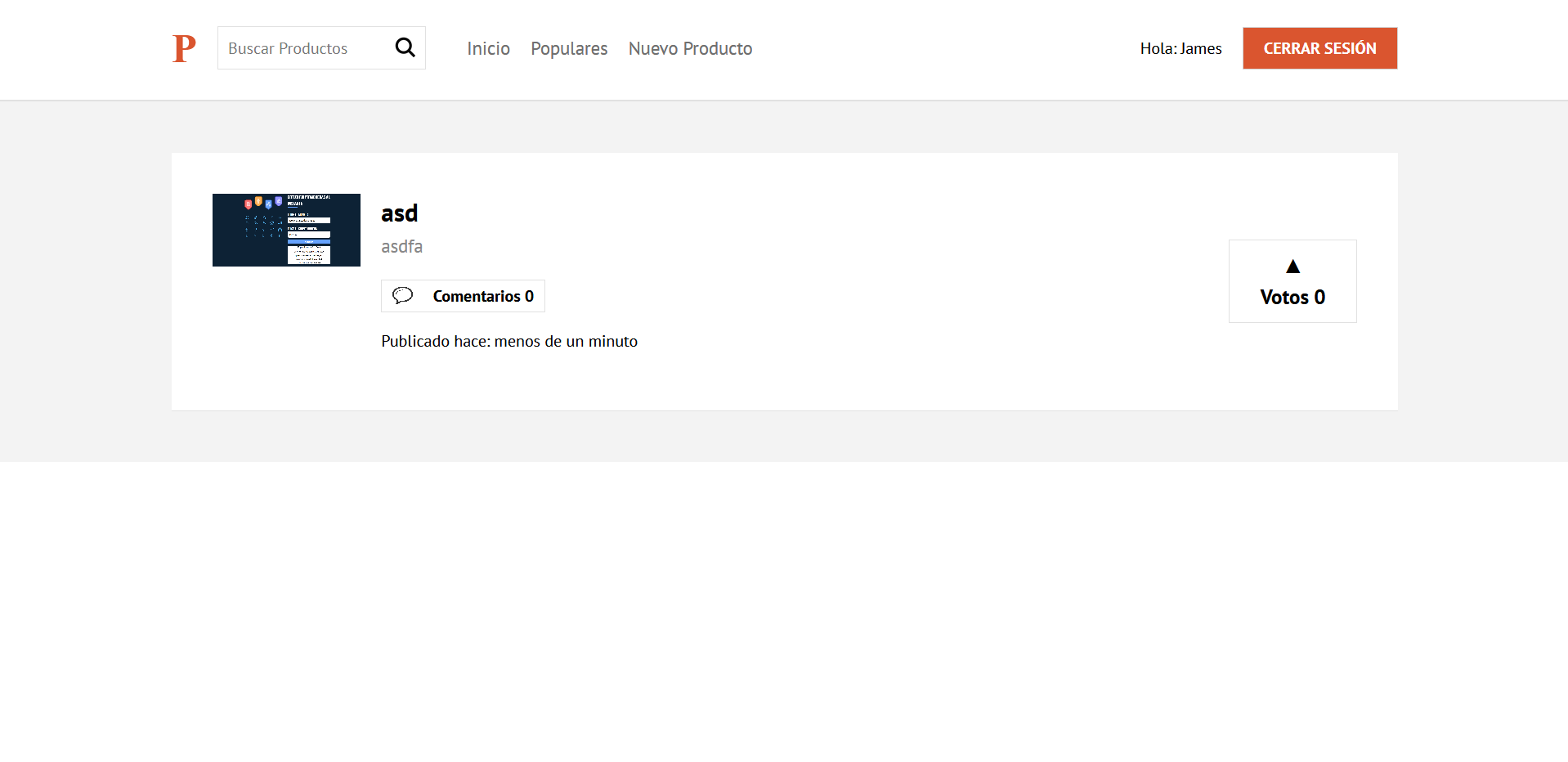Go to the Inicio page
This screenshot has width=1568, height=762.
pos(488,48)
